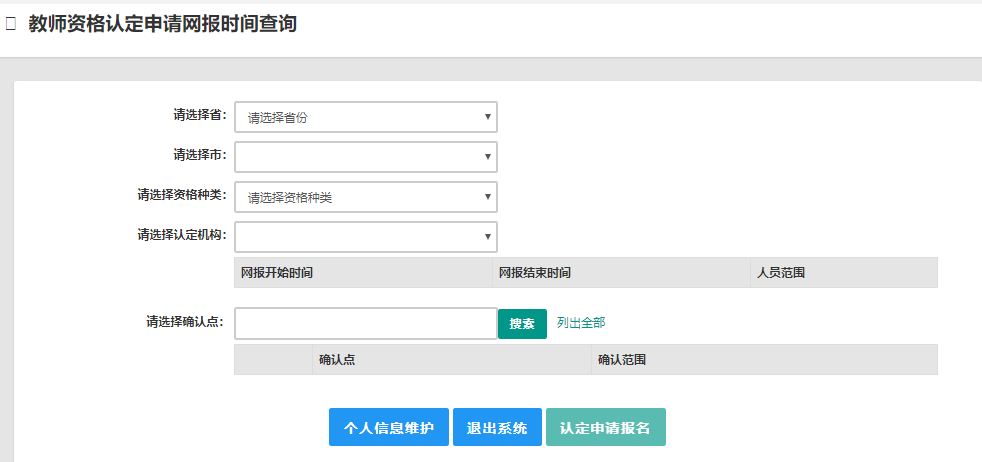The width and height of the screenshot is (982, 462).
Task: Click the 请选择确认点 text input box
Action: click(365, 323)
